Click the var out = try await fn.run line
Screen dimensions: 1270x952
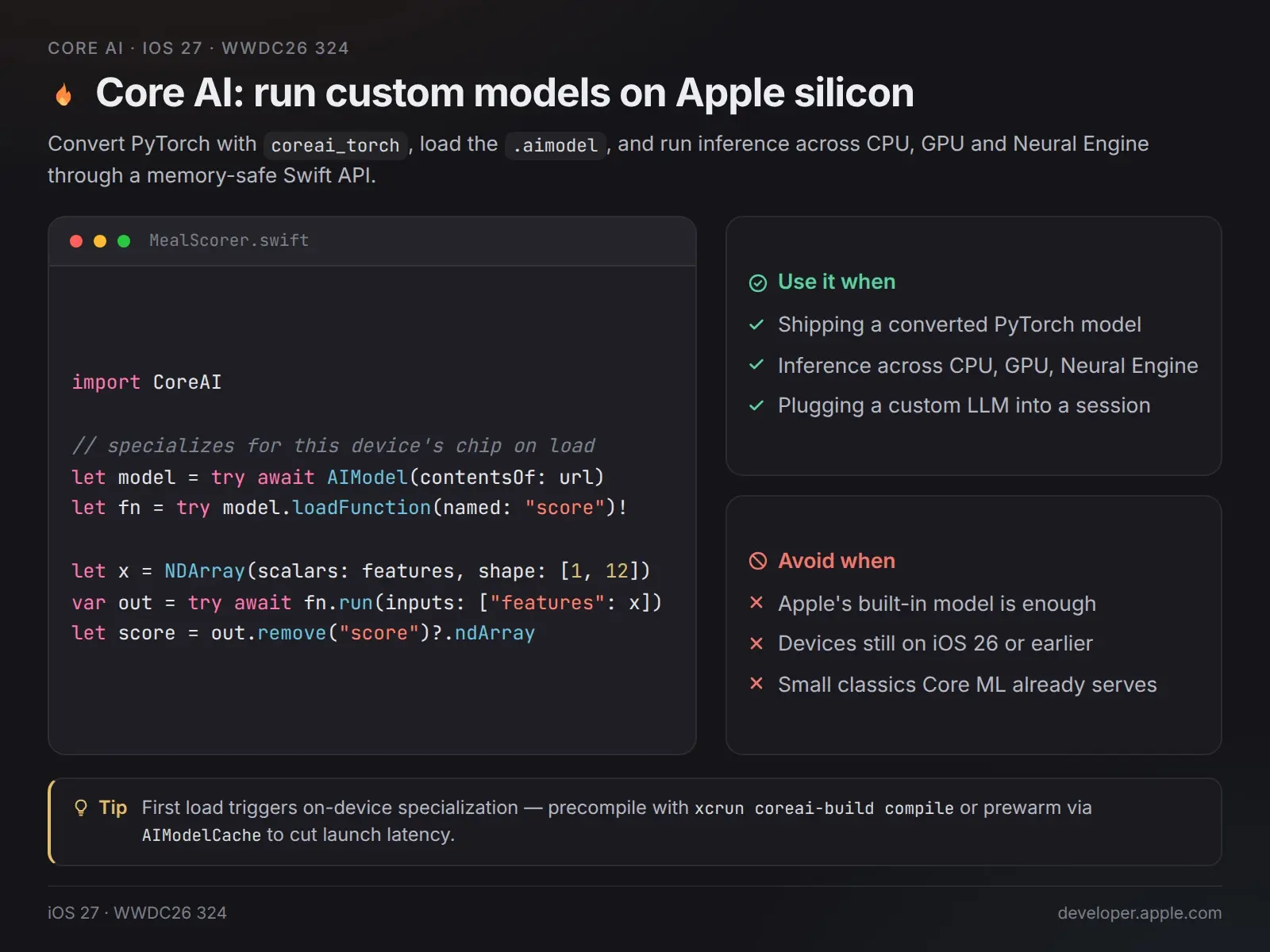coord(367,603)
